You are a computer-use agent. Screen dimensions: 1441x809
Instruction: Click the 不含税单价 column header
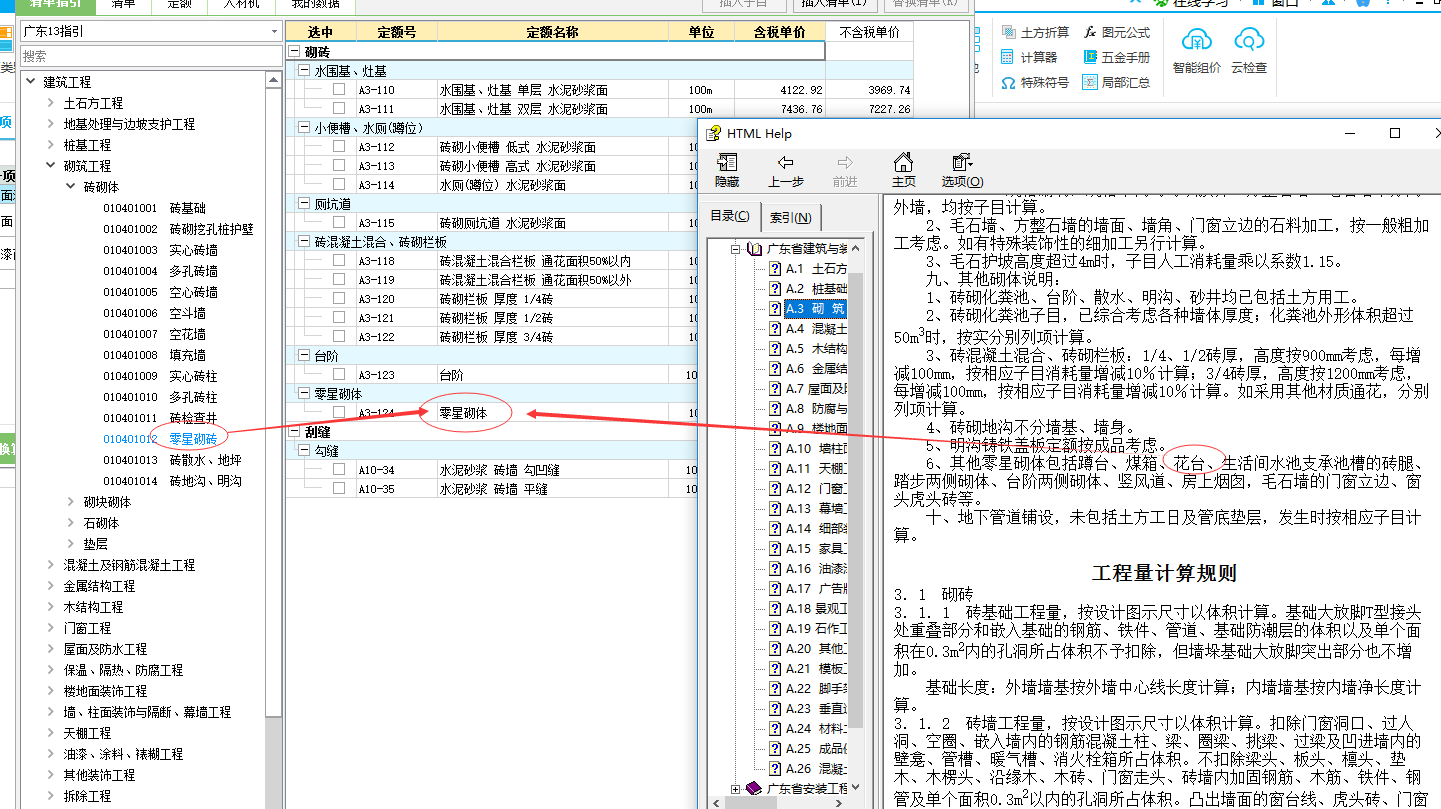tap(869, 32)
